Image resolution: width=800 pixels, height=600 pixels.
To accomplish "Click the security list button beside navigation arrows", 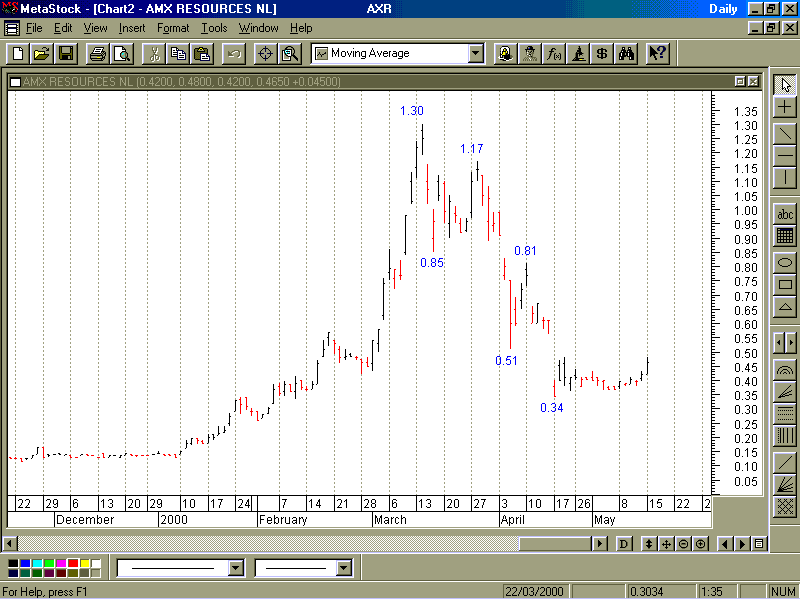I will (759, 544).
